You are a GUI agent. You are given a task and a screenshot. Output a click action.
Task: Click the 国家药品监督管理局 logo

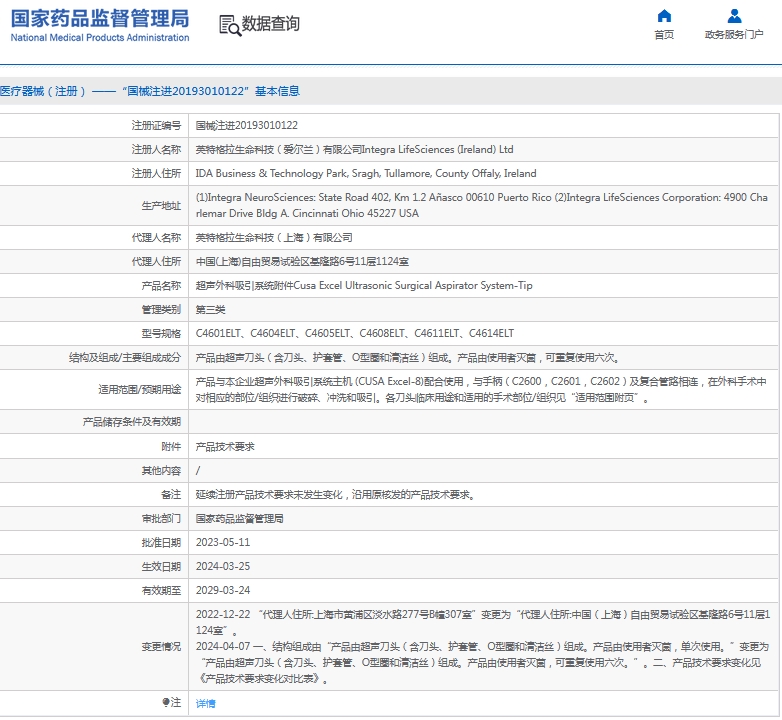[100, 25]
